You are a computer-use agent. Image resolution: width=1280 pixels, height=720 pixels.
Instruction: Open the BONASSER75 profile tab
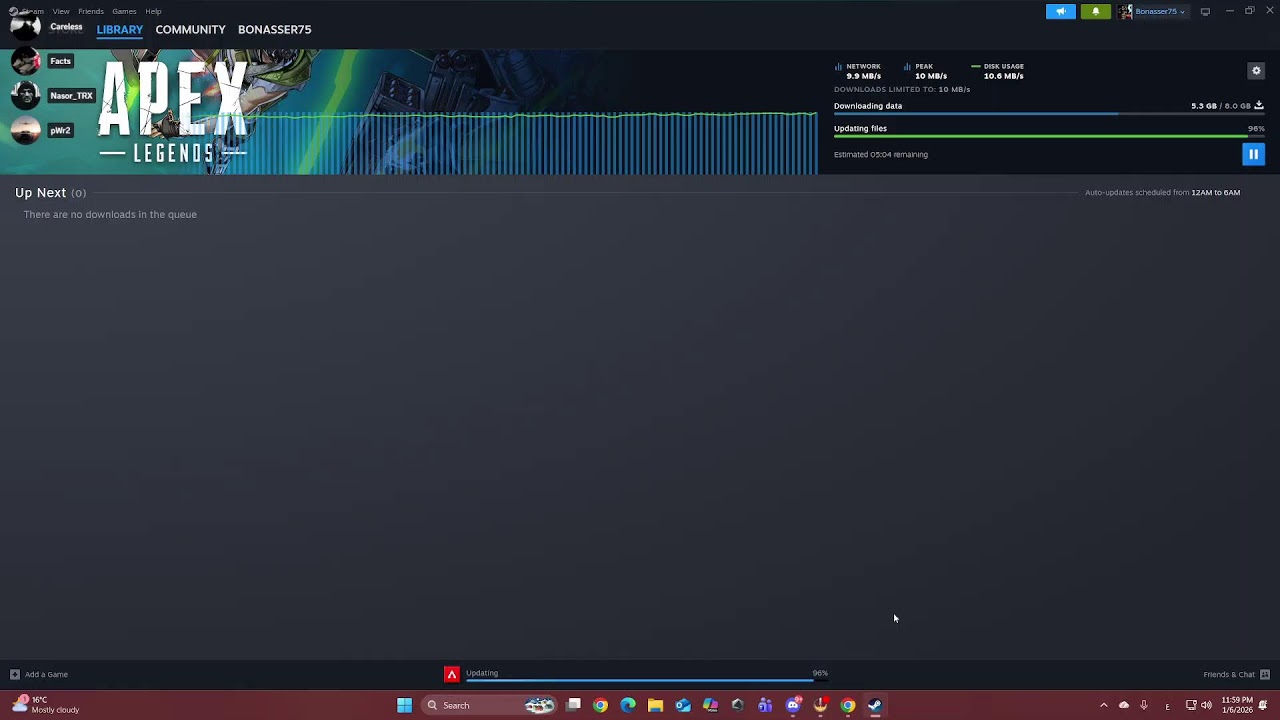(274, 30)
